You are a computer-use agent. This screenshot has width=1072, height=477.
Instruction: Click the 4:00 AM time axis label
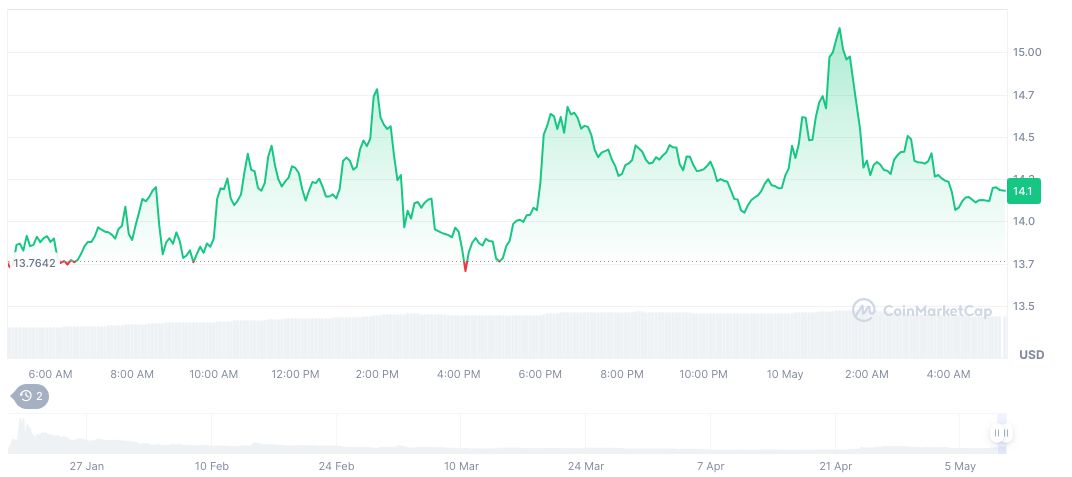949,374
